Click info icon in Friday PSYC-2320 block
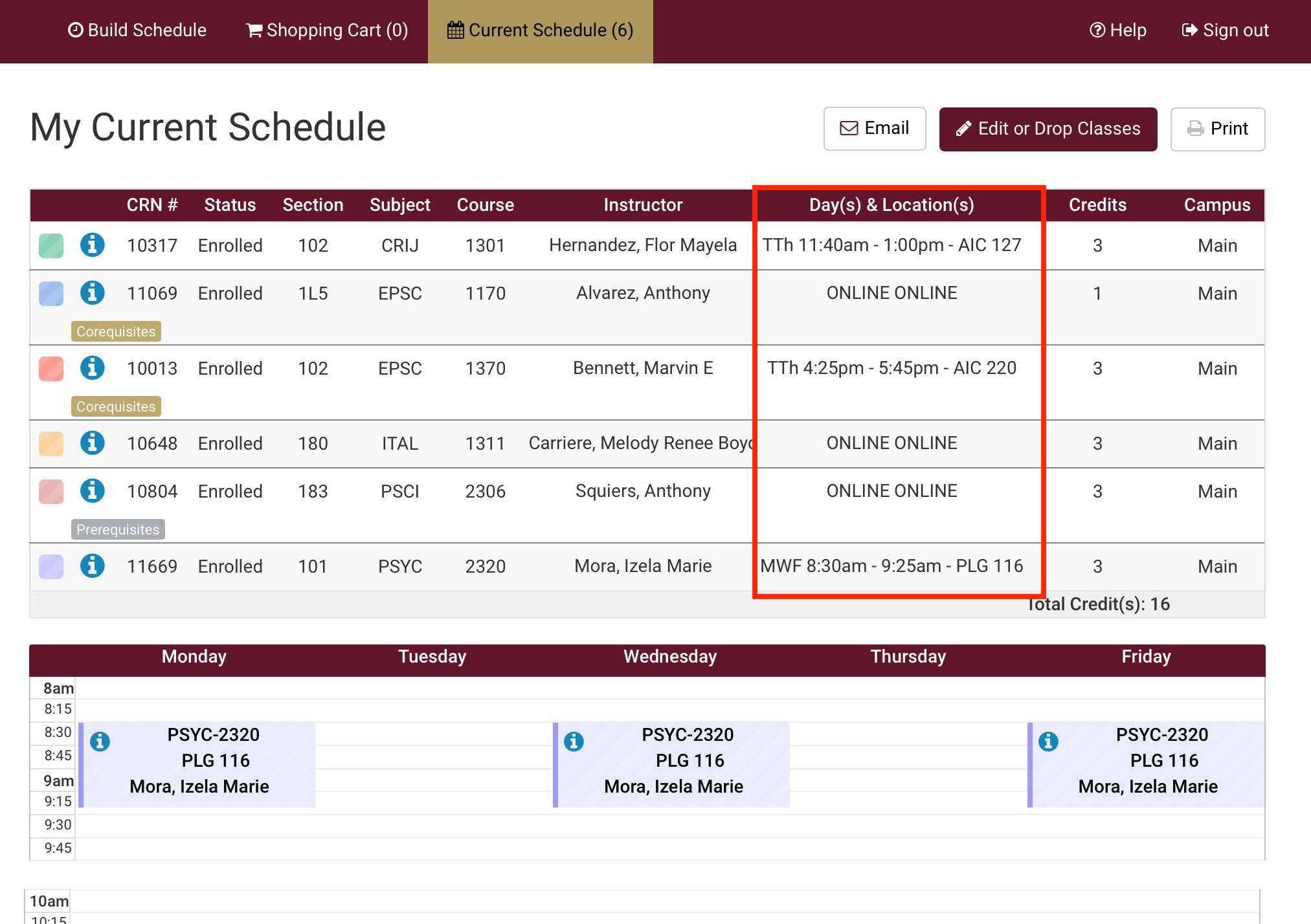This screenshot has height=924, width=1311. click(x=1048, y=742)
